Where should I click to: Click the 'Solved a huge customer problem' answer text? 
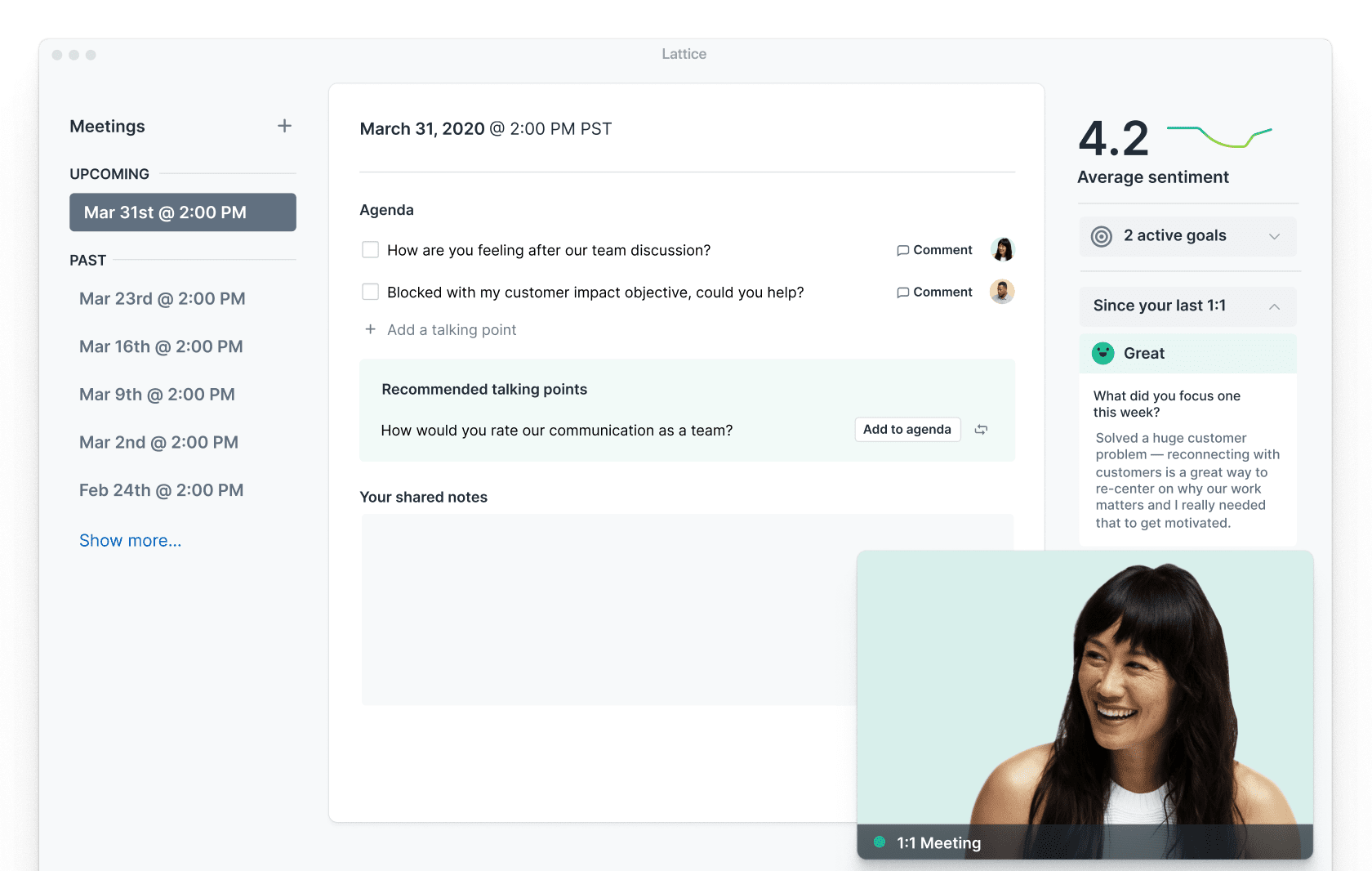click(1187, 480)
